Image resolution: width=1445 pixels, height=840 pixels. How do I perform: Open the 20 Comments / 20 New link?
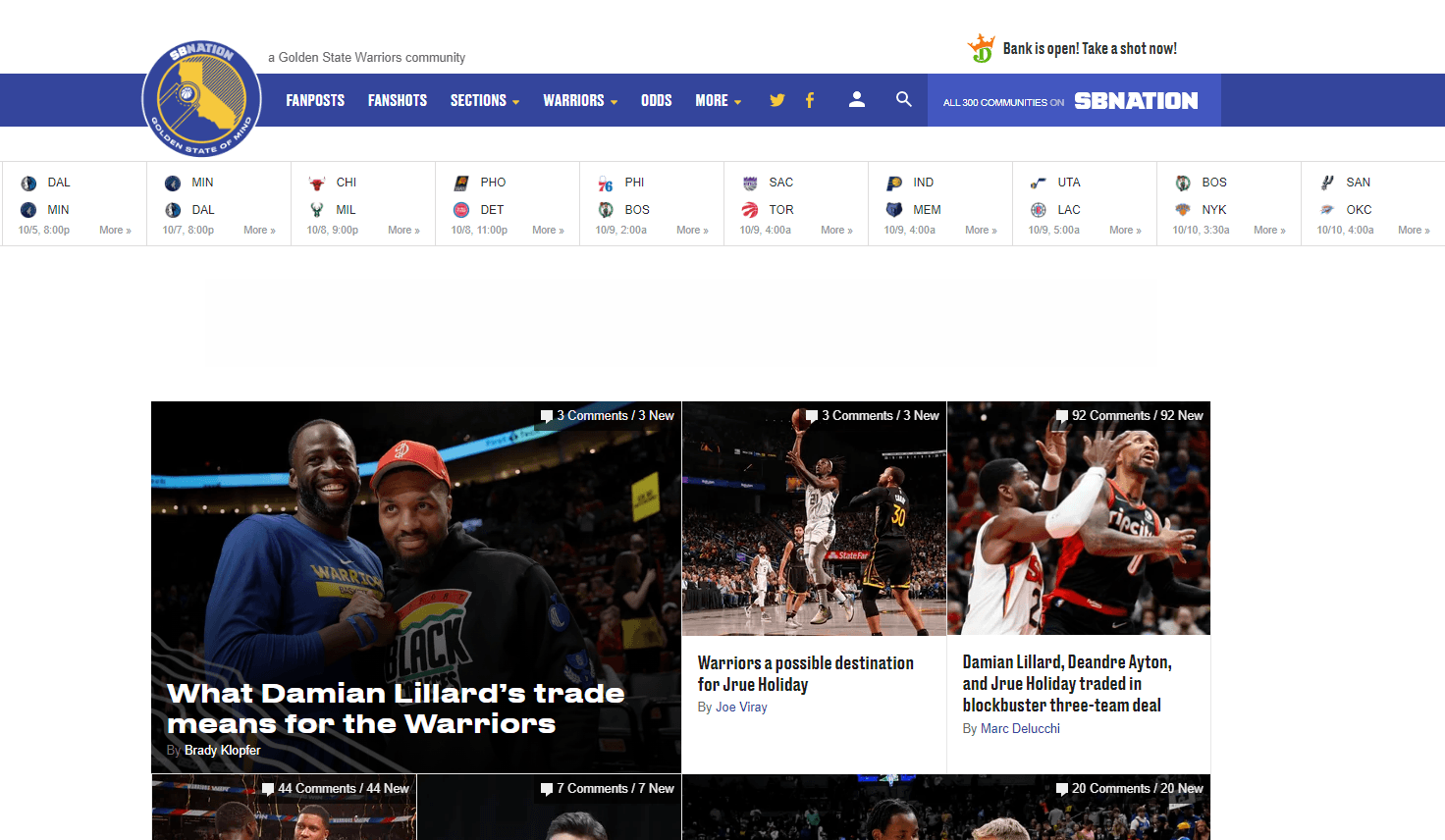[x=1129, y=789]
